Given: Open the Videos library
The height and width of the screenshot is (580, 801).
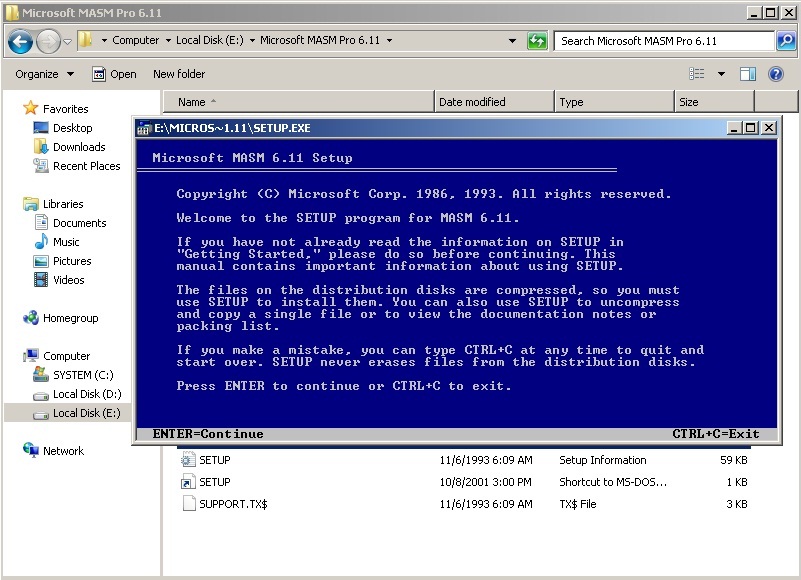Looking at the screenshot, I should [x=68, y=280].
